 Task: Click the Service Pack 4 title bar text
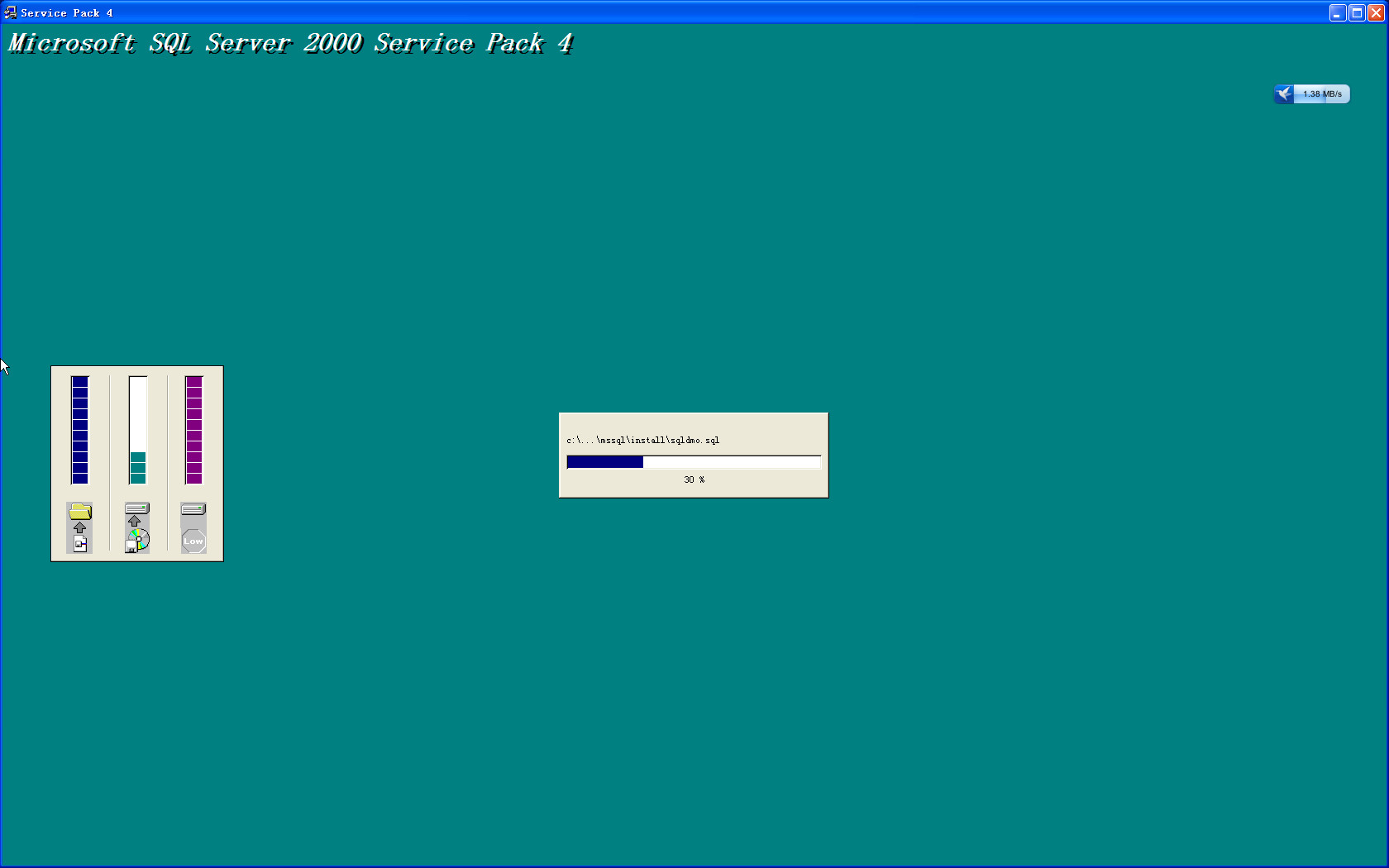tap(65, 12)
